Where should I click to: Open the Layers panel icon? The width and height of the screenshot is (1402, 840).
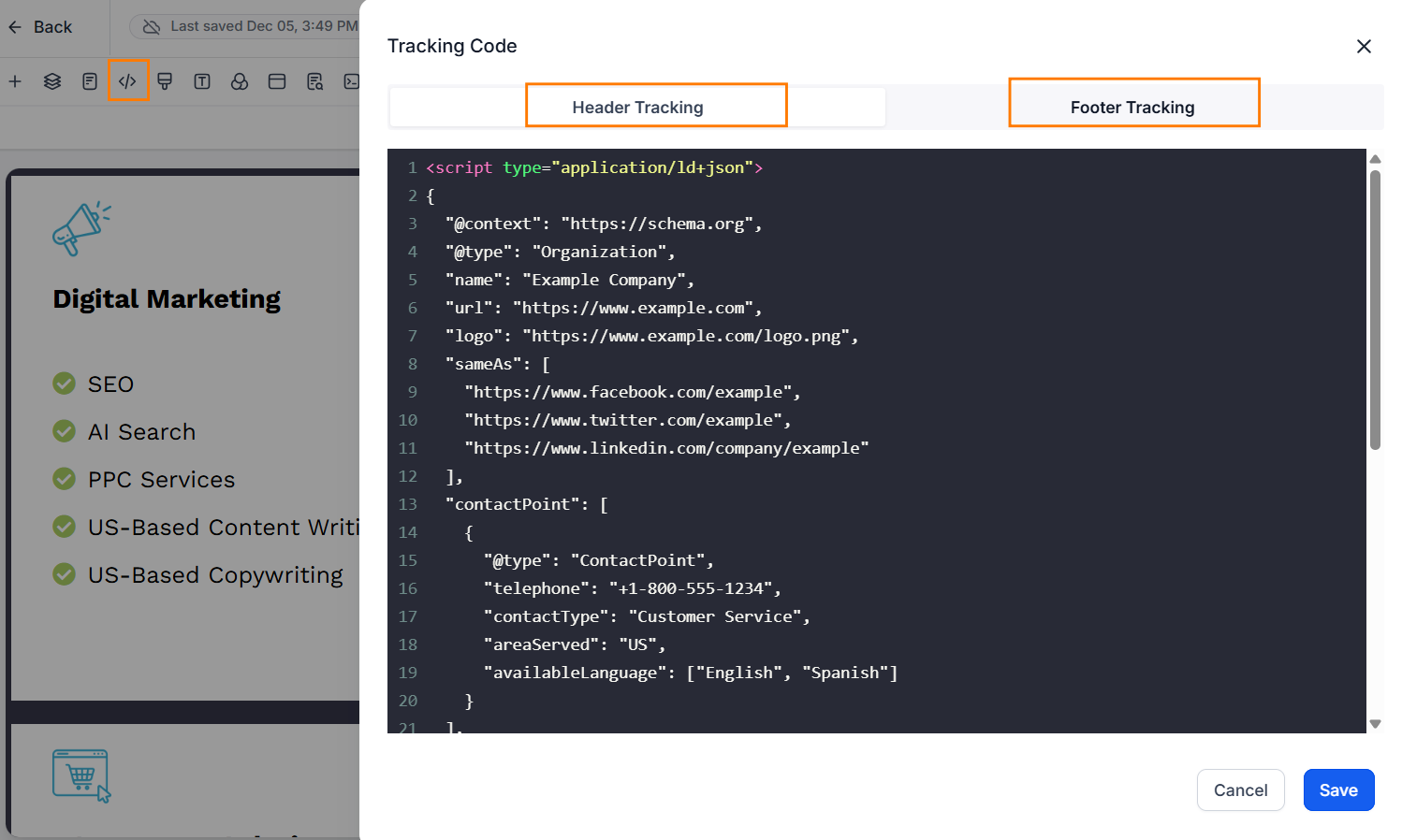pos(52,81)
